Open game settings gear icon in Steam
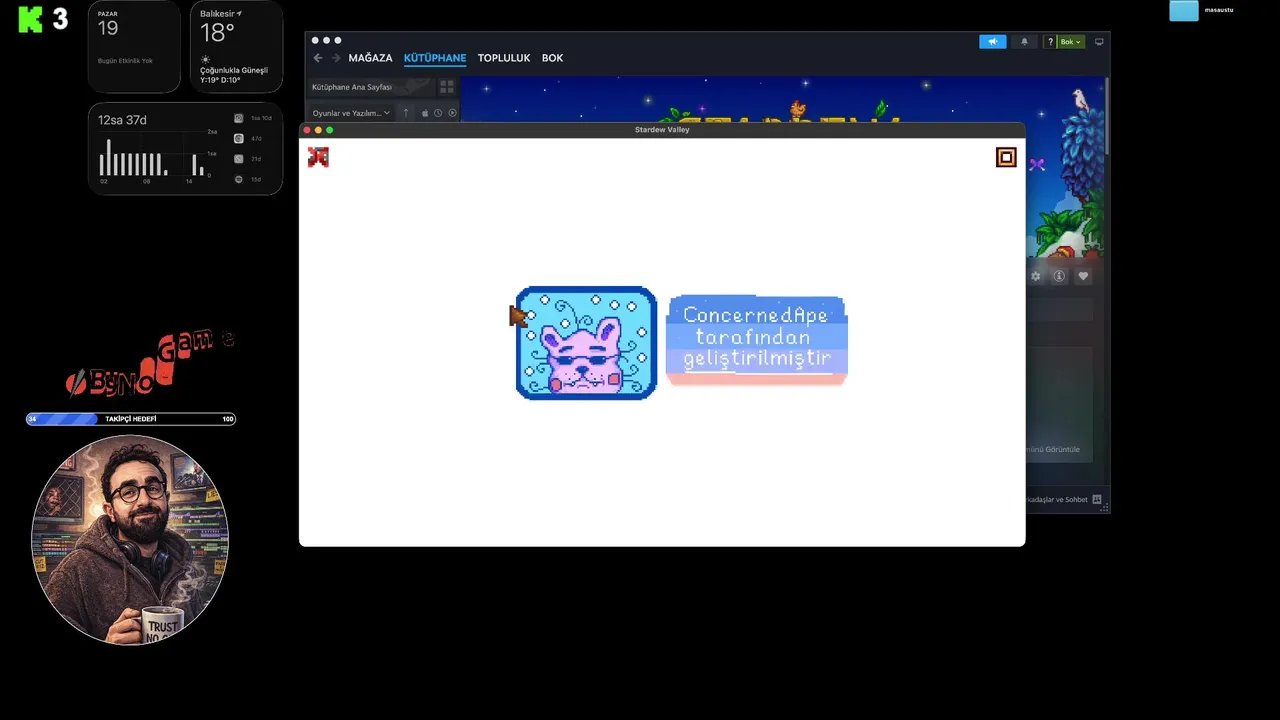This screenshot has width=1280, height=720. tap(1036, 276)
